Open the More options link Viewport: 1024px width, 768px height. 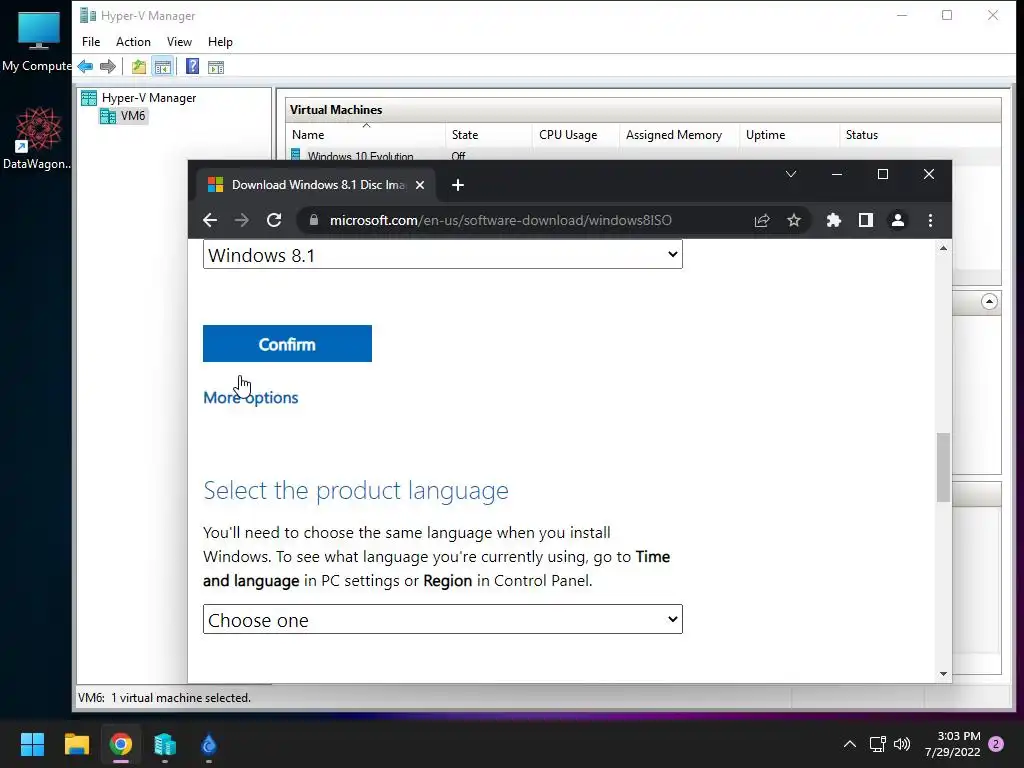pos(251,398)
